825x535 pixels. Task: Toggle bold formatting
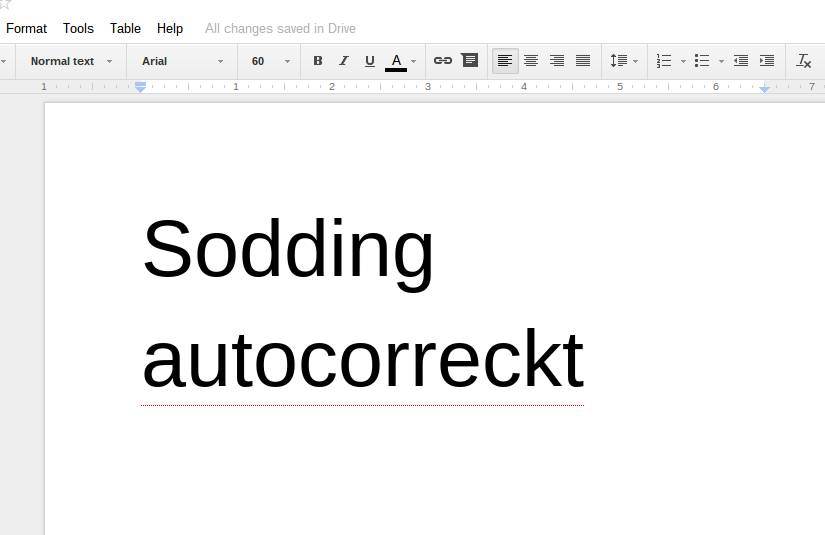pyautogui.click(x=318, y=61)
